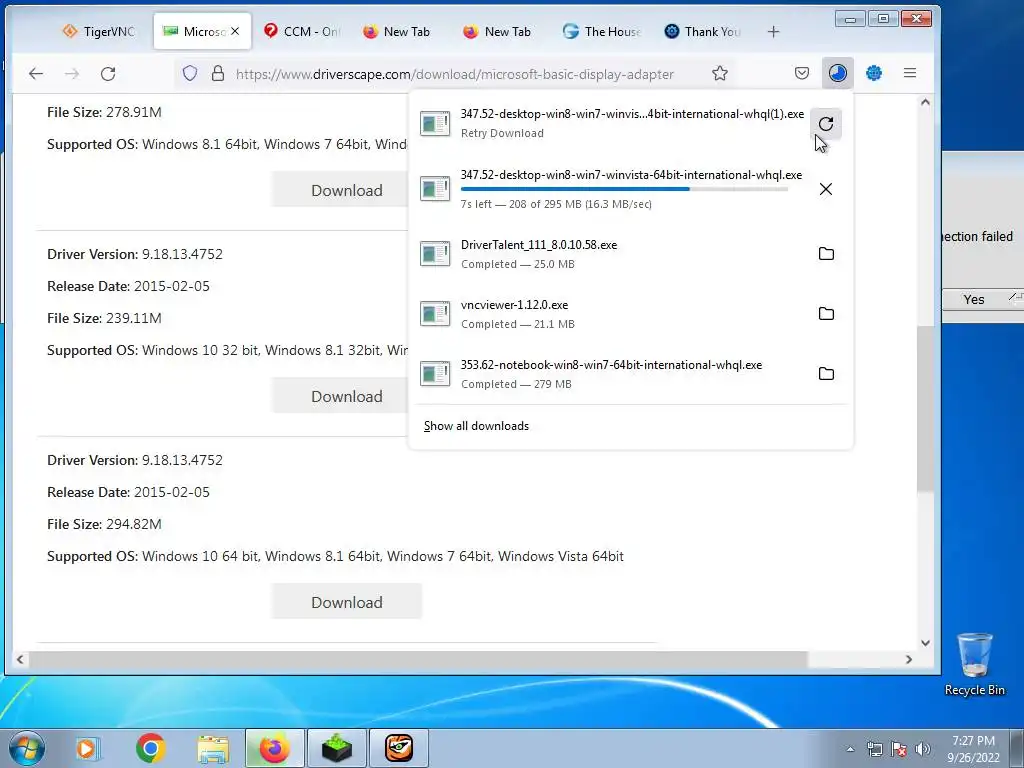Open the green cube app in taskbar
Image resolution: width=1024 pixels, height=768 pixels.
tap(337, 748)
